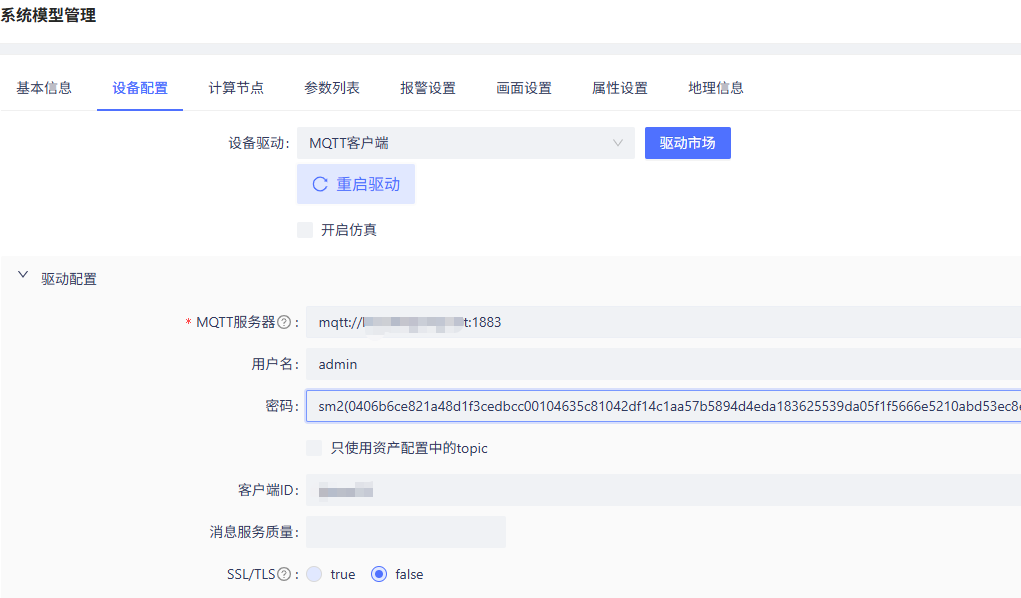Open the 设备驱动 MQTT客户端 dropdown
This screenshot has height=598, width=1021.
pyautogui.click(x=466, y=143)
